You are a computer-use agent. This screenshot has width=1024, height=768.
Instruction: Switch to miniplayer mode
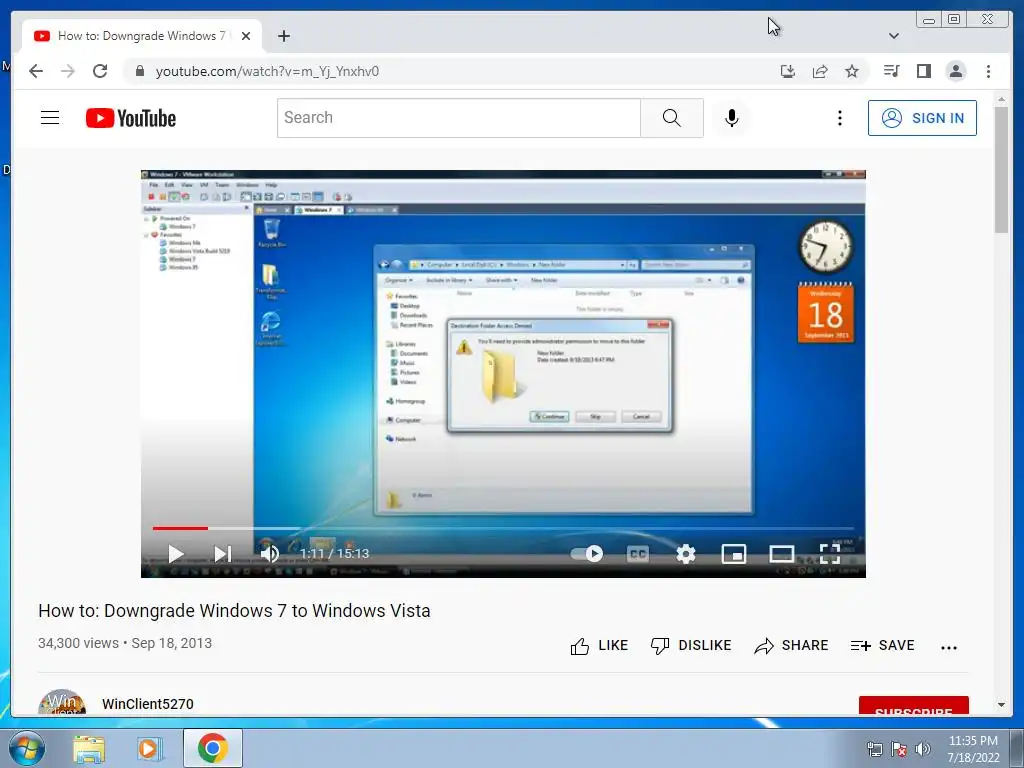pyautogui.click(x=733, y=554)
